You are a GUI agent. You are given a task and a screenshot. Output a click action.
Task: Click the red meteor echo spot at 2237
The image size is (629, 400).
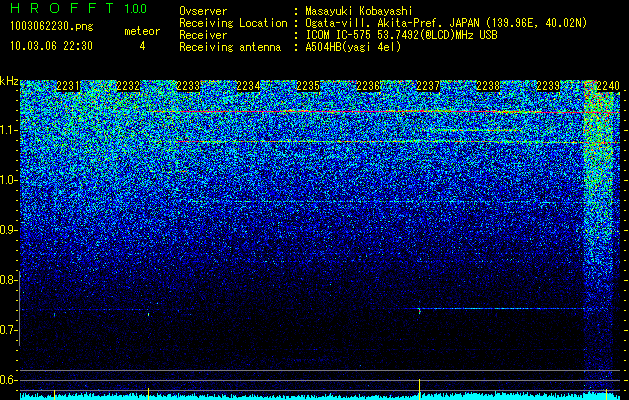[x=420, y=311]
